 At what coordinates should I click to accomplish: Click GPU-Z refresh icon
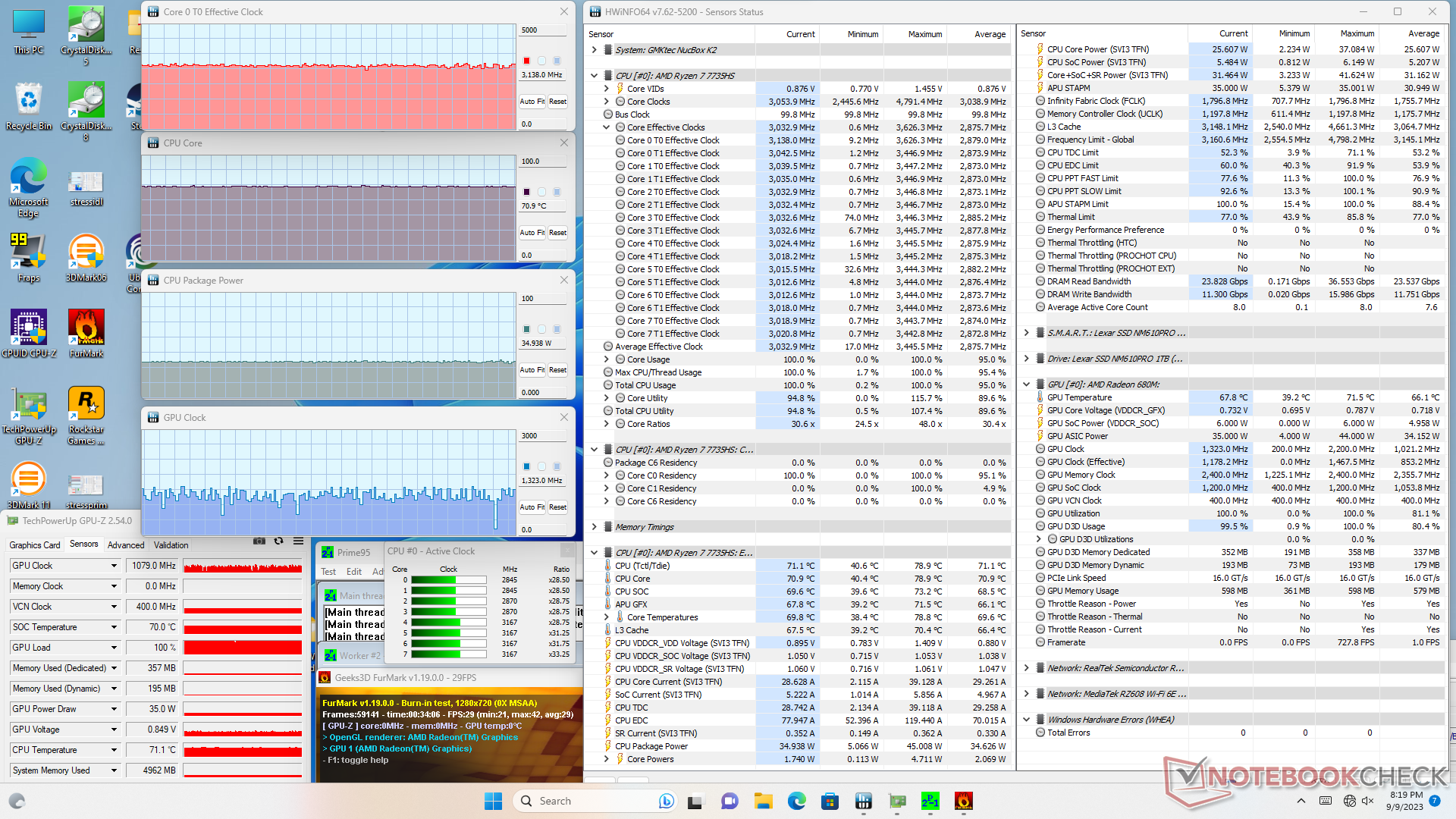click(x=278, y=541)
